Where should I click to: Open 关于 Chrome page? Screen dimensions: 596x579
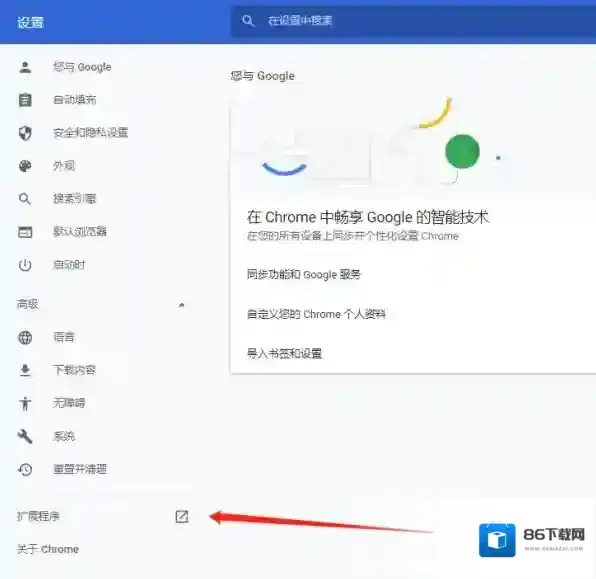[x=48, y=549]
